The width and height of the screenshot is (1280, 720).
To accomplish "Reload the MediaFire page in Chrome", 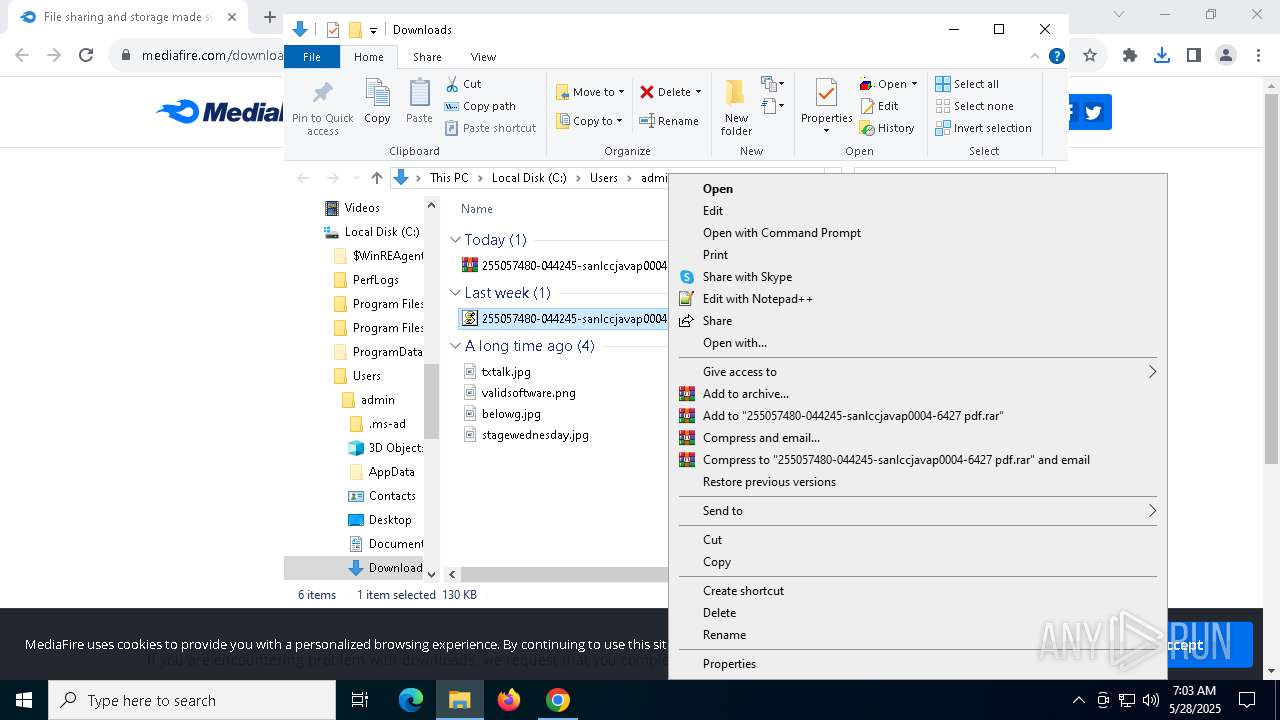I will 86,56.
